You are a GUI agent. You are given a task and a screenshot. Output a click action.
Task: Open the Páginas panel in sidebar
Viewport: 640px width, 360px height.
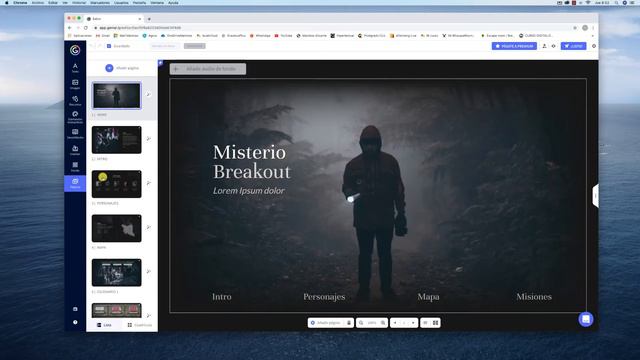tap(75, 183)
